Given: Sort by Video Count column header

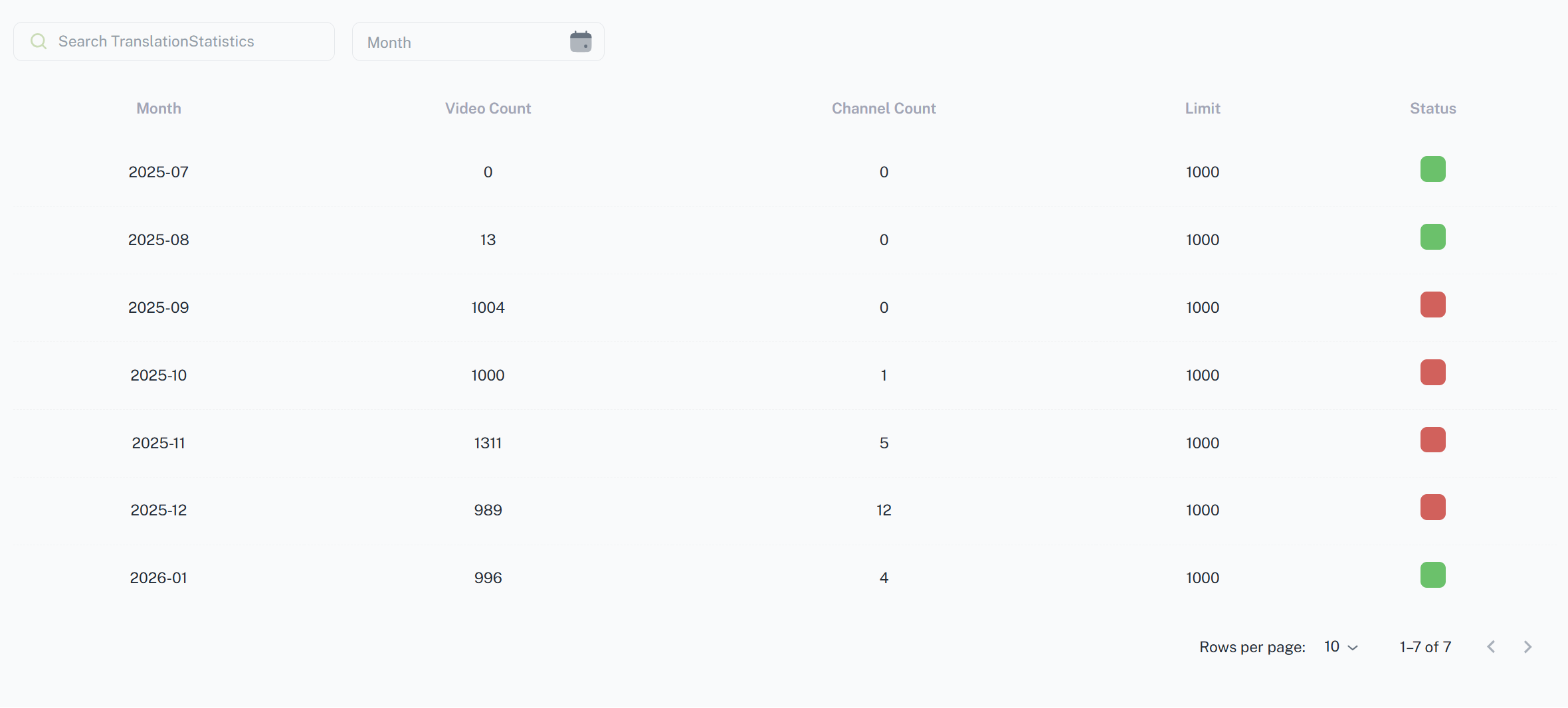Looking at the screenshot, I should point(488,108).
